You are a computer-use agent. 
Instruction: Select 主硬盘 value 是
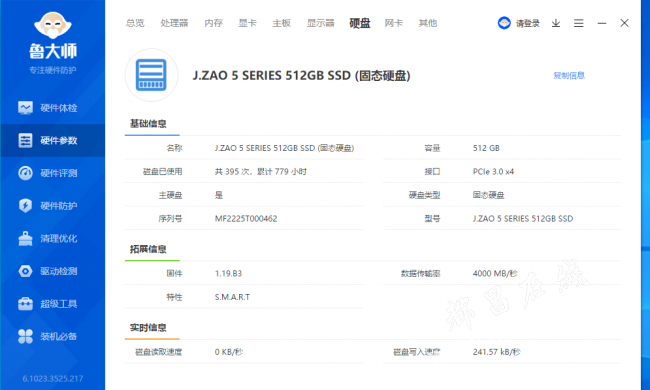tap(219, 195)
